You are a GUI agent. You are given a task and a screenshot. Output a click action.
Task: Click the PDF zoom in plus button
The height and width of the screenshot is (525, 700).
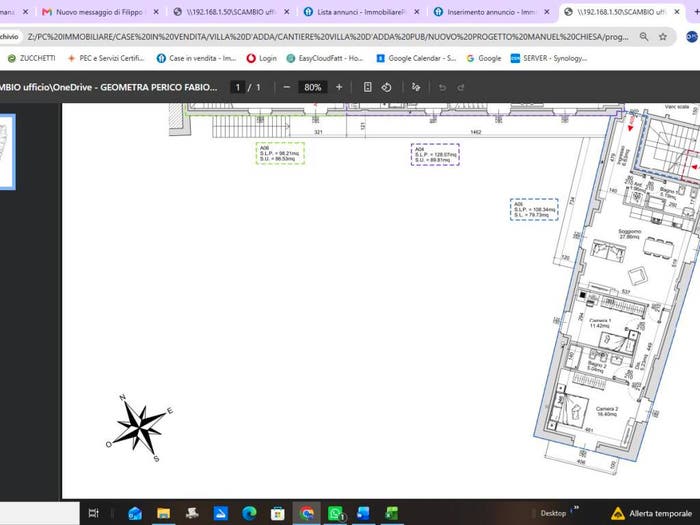339,87
